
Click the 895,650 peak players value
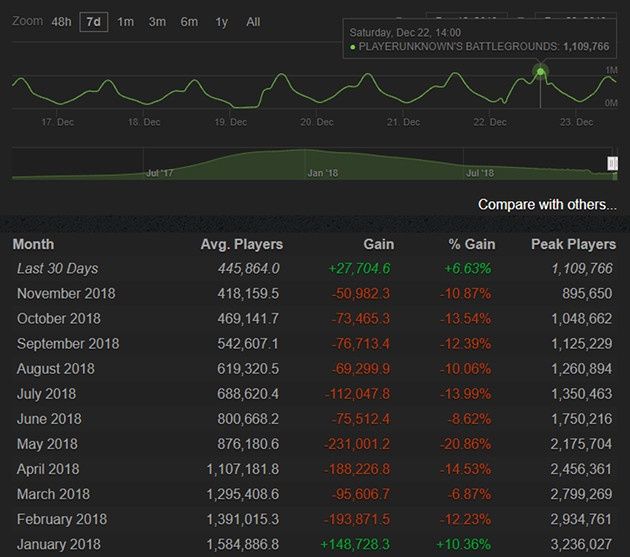click(587, 294)
